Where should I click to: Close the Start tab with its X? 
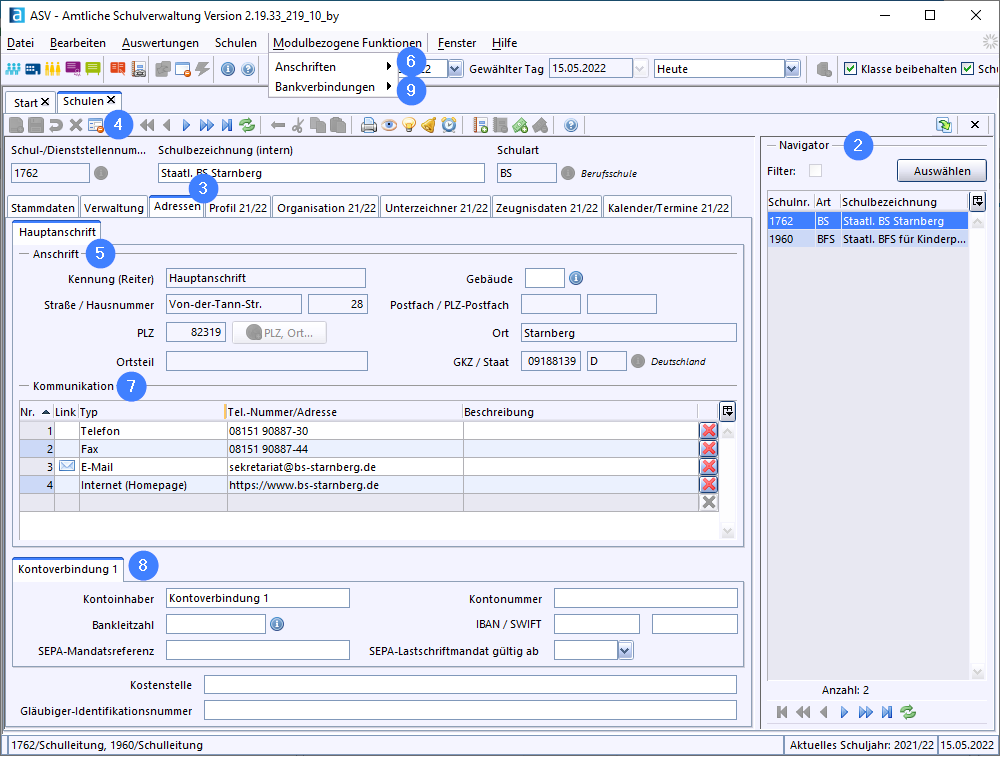coord(45,102)
